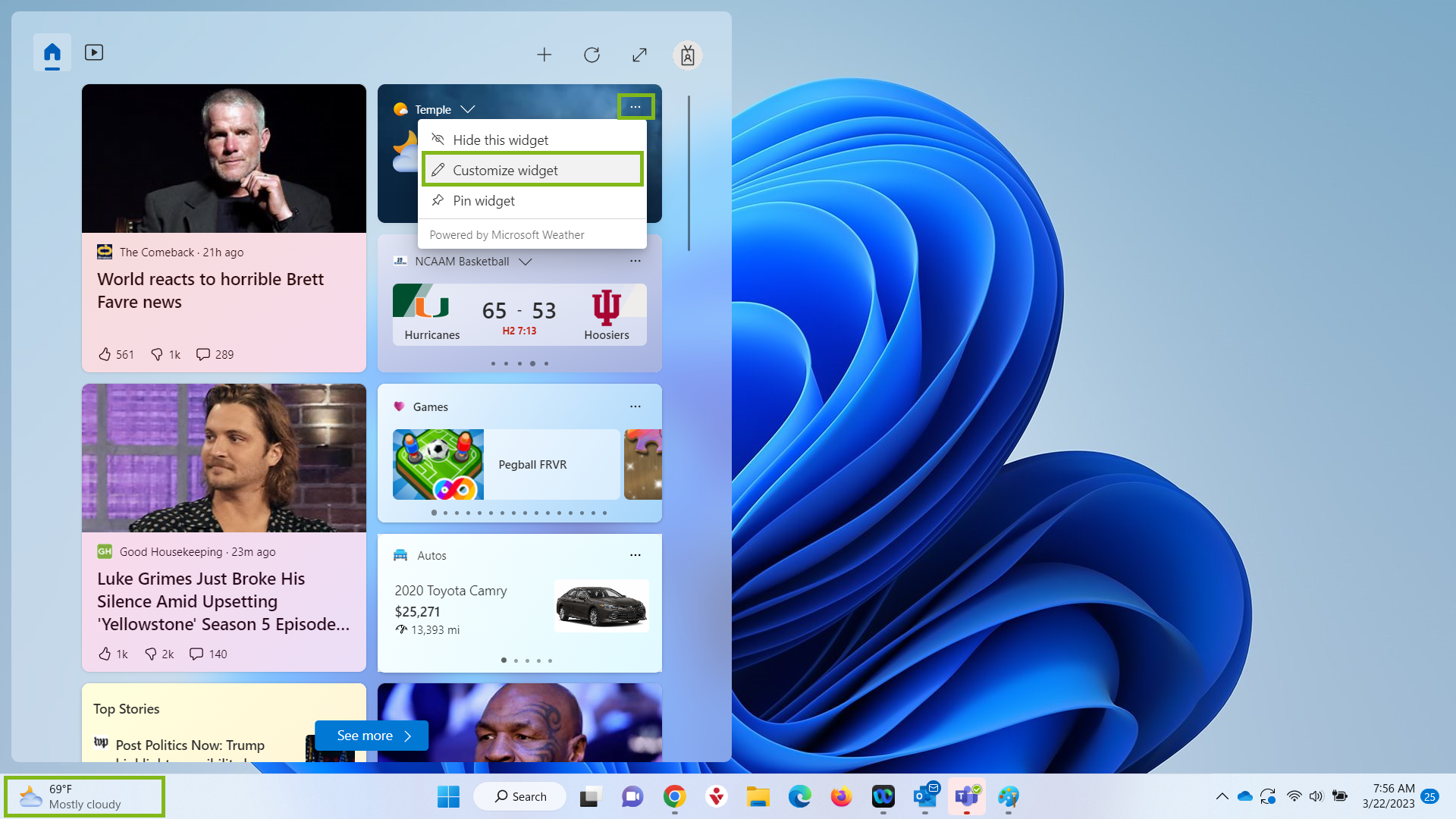Viewport: 1456px width, 819px height.
Task: Click the NCAAM Basketball widget icon
Action: click(x=400, y=261)
